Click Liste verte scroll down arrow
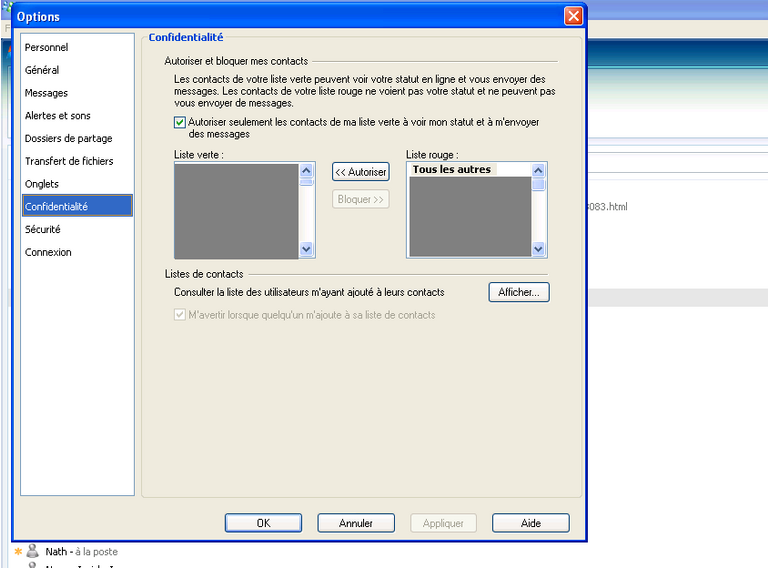This screenshot has height=568, width=768. point(307,249)
